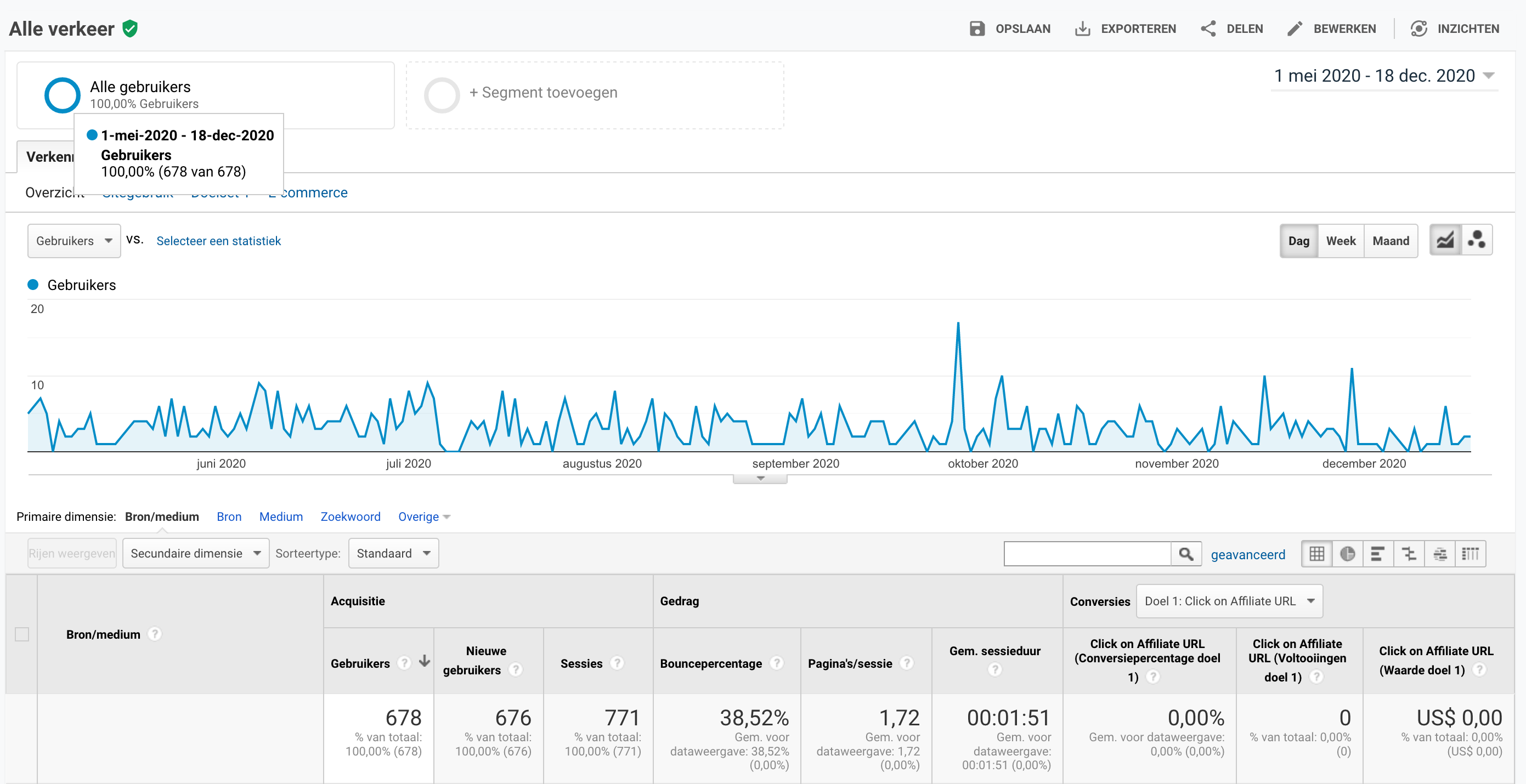
Task: Click help icon under Gem. sessieduur
Action: pyautogui.click(x=994, y=669)
